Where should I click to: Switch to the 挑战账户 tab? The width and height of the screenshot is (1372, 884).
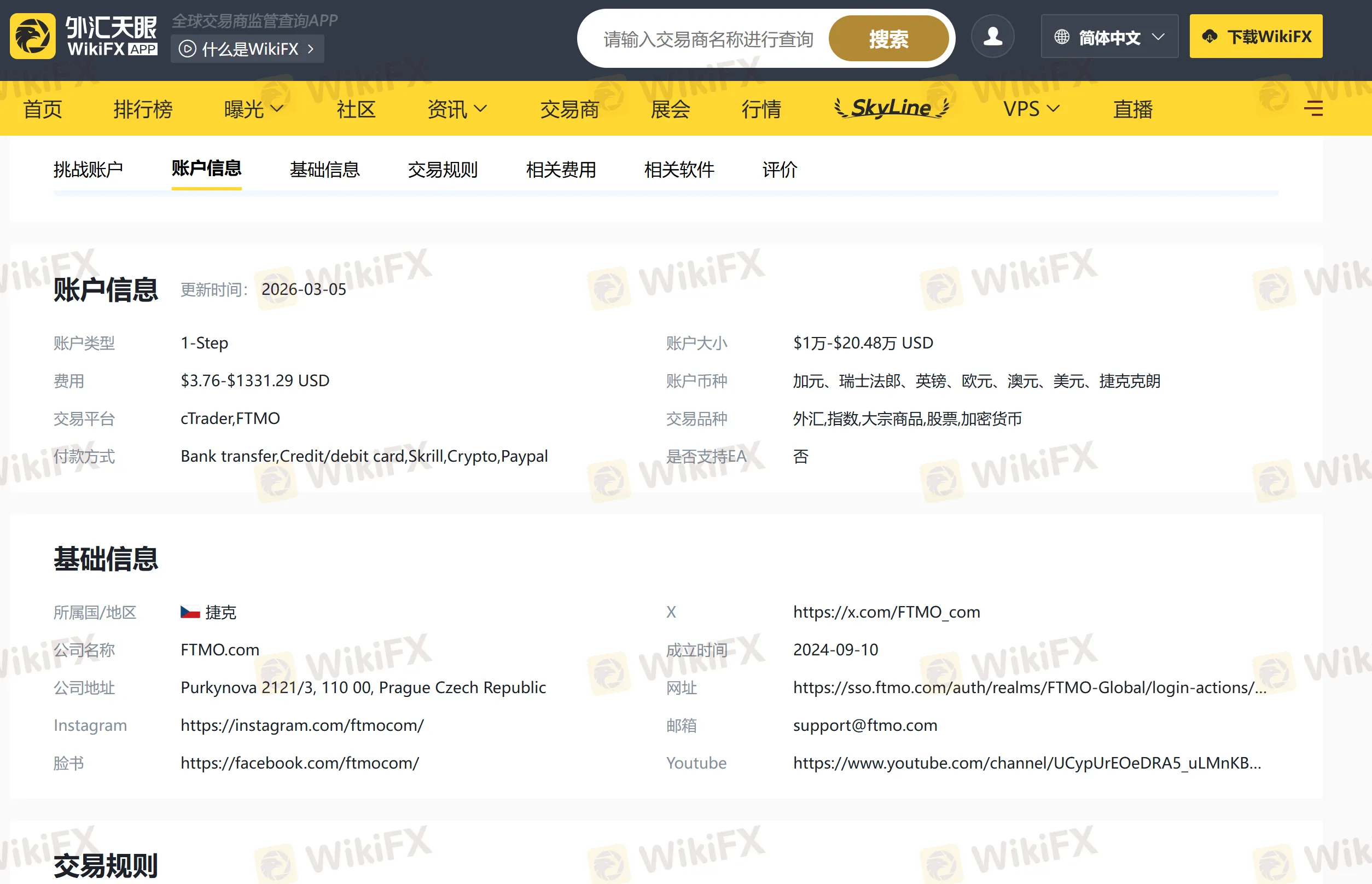pyautogui.click(x=88, y=170)
